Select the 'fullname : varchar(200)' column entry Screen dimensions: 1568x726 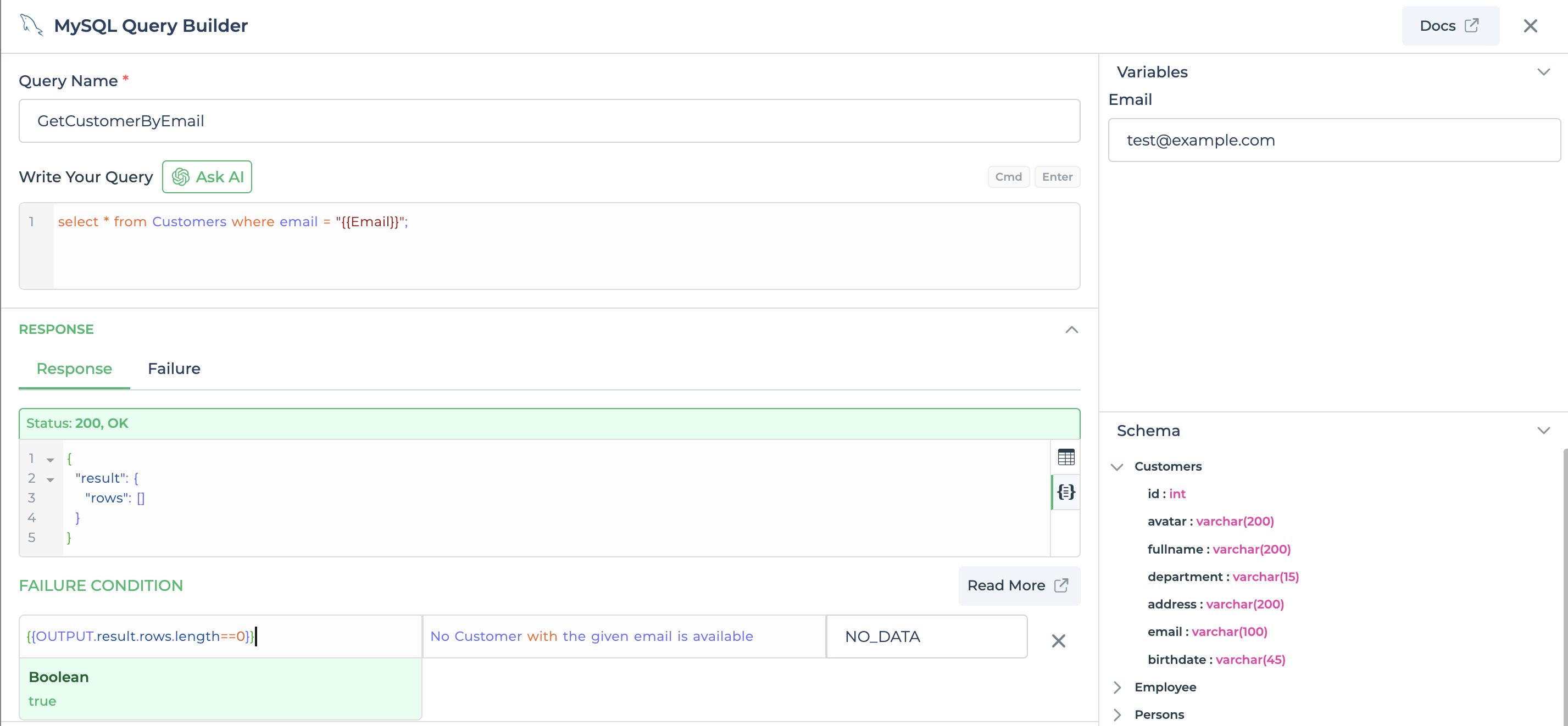[1219, 550]
